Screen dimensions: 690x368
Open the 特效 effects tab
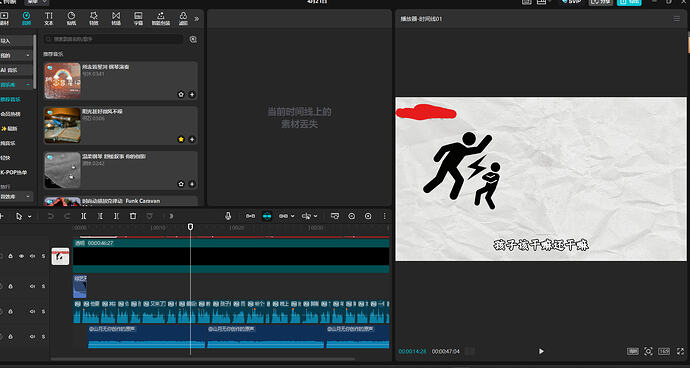(x=94, y=18)
